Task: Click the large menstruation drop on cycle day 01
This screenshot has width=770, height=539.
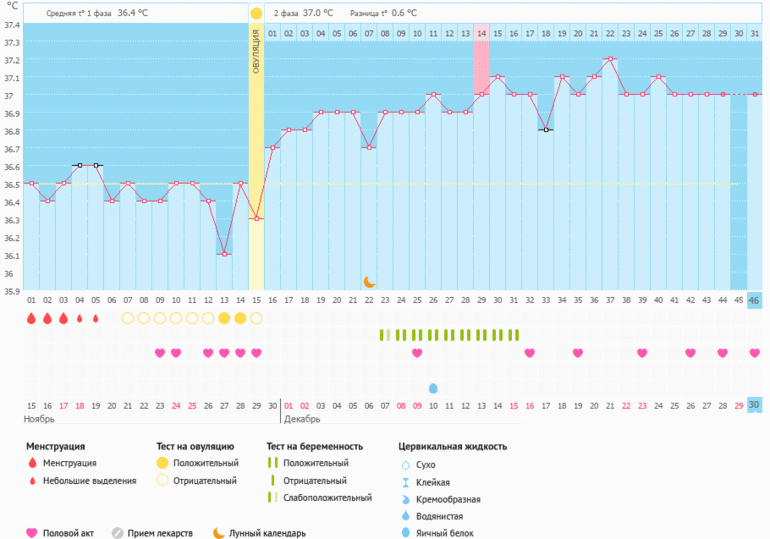Action: click(31, 318)
